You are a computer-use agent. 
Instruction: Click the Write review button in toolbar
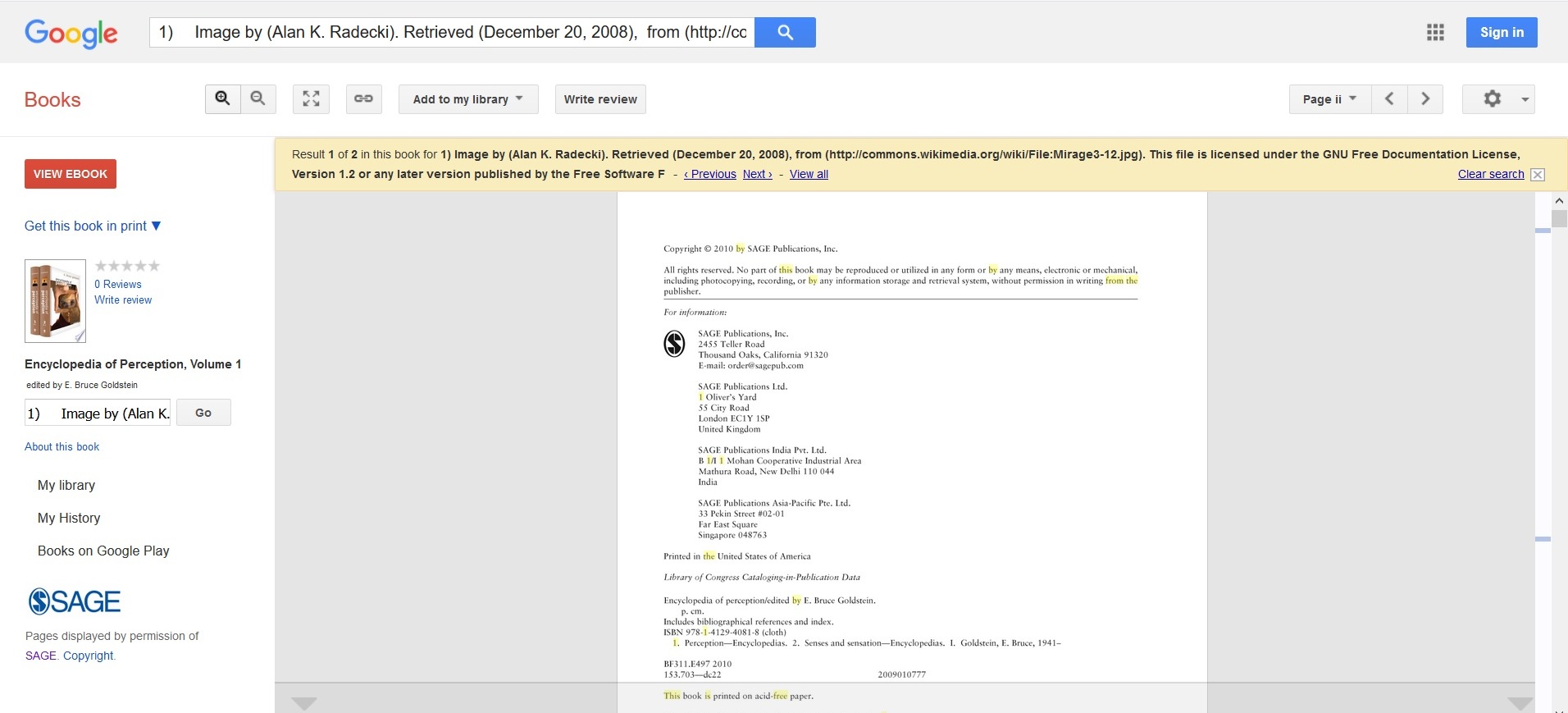coord(600,99)
